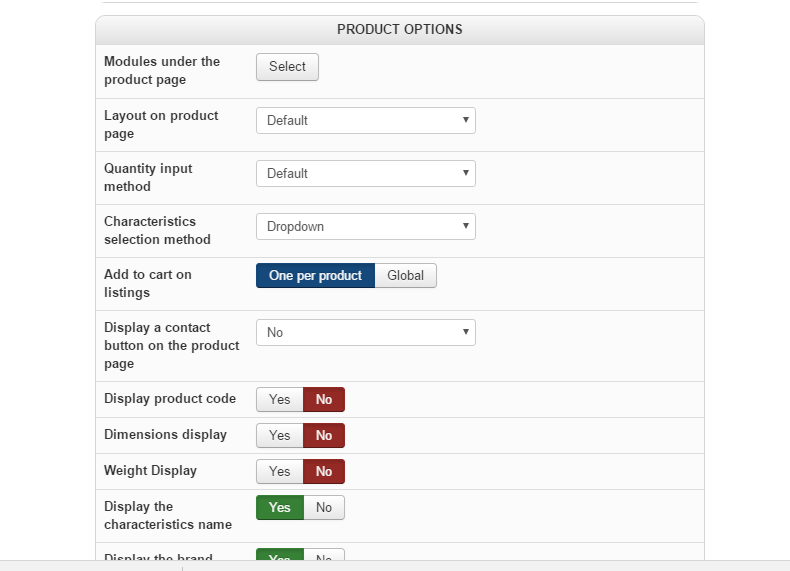
Task: Open Characteristics selection method dropdown
Action: [x=365, y=227]
